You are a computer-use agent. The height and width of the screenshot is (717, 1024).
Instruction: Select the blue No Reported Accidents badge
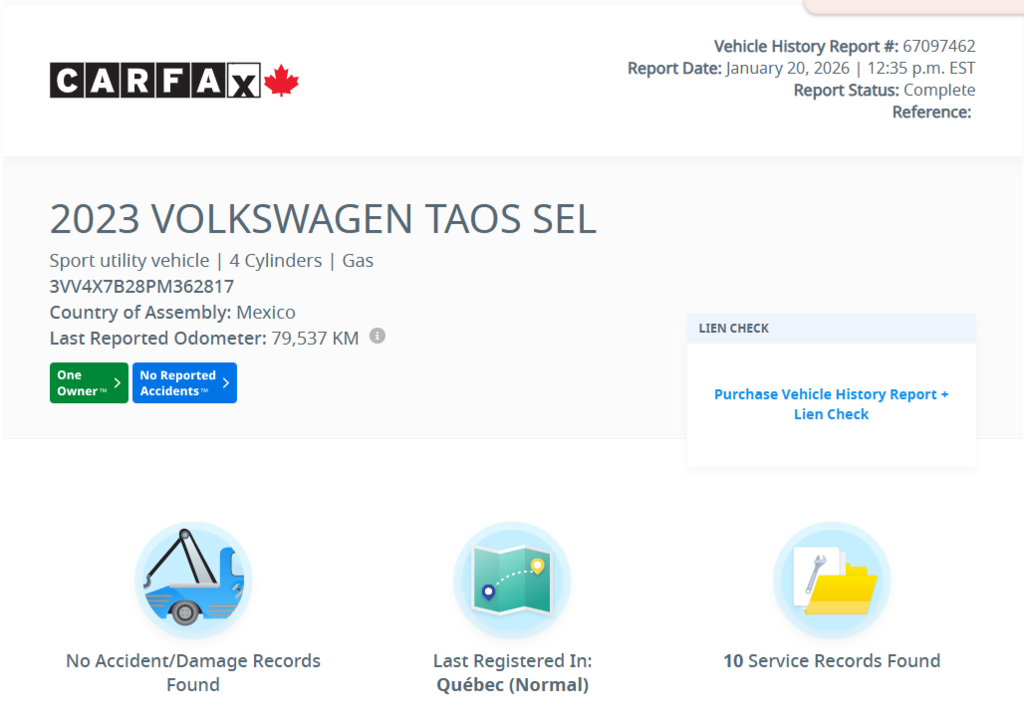[184, 382]
